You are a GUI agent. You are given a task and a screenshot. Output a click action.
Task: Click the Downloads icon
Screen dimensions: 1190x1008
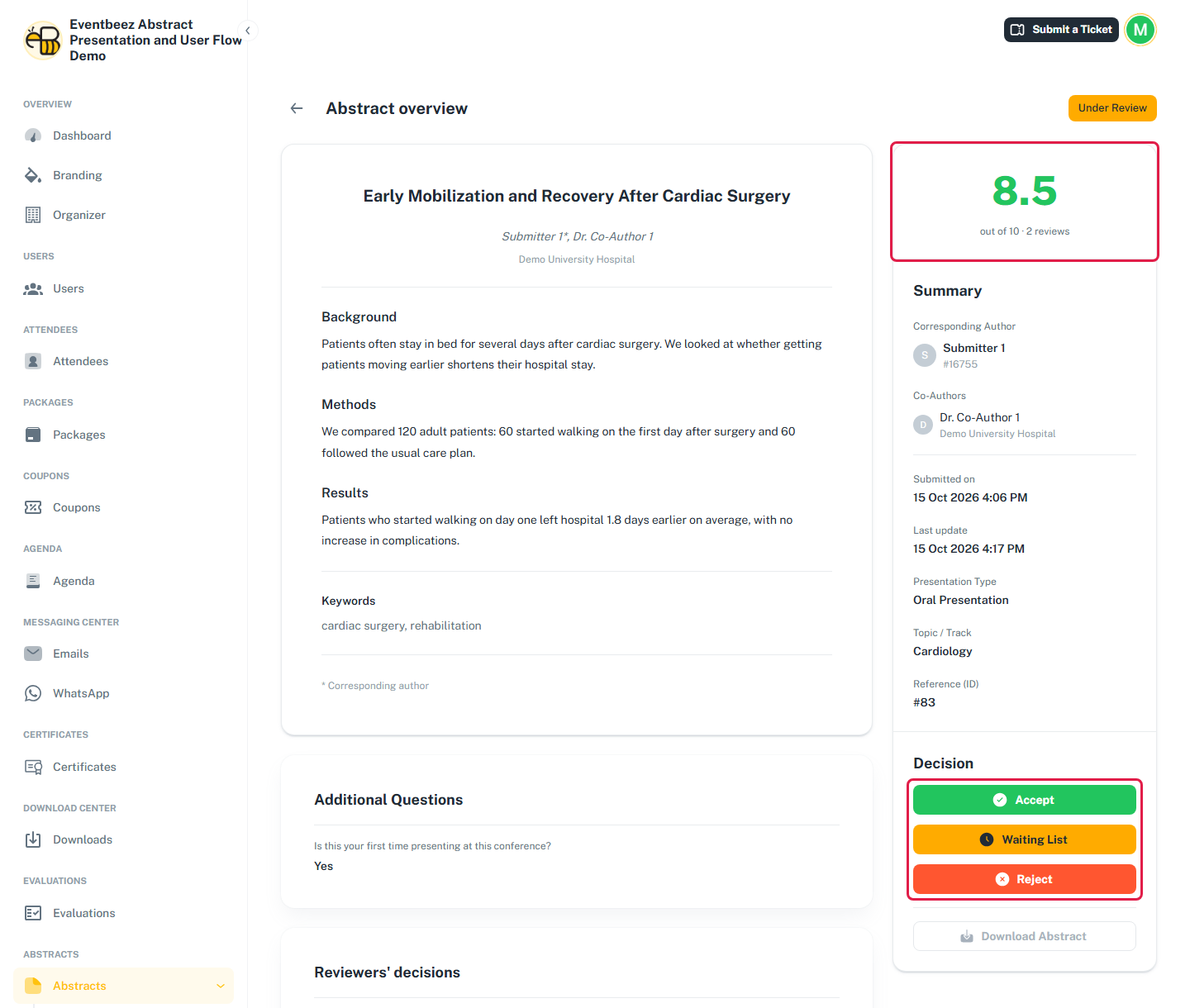(x=33, y=839)
